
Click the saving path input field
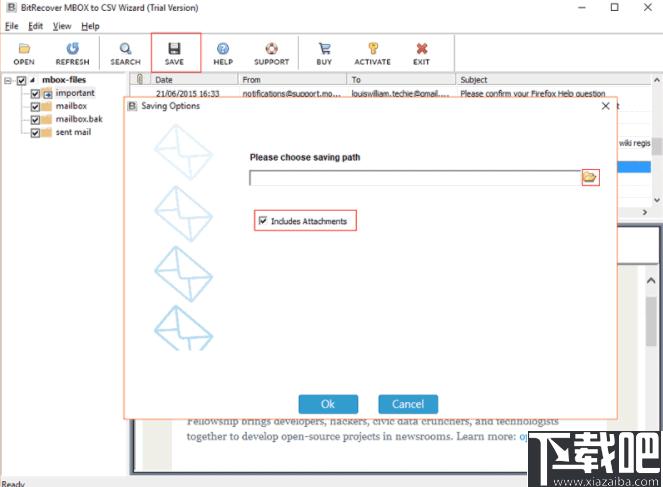[415, 178]
